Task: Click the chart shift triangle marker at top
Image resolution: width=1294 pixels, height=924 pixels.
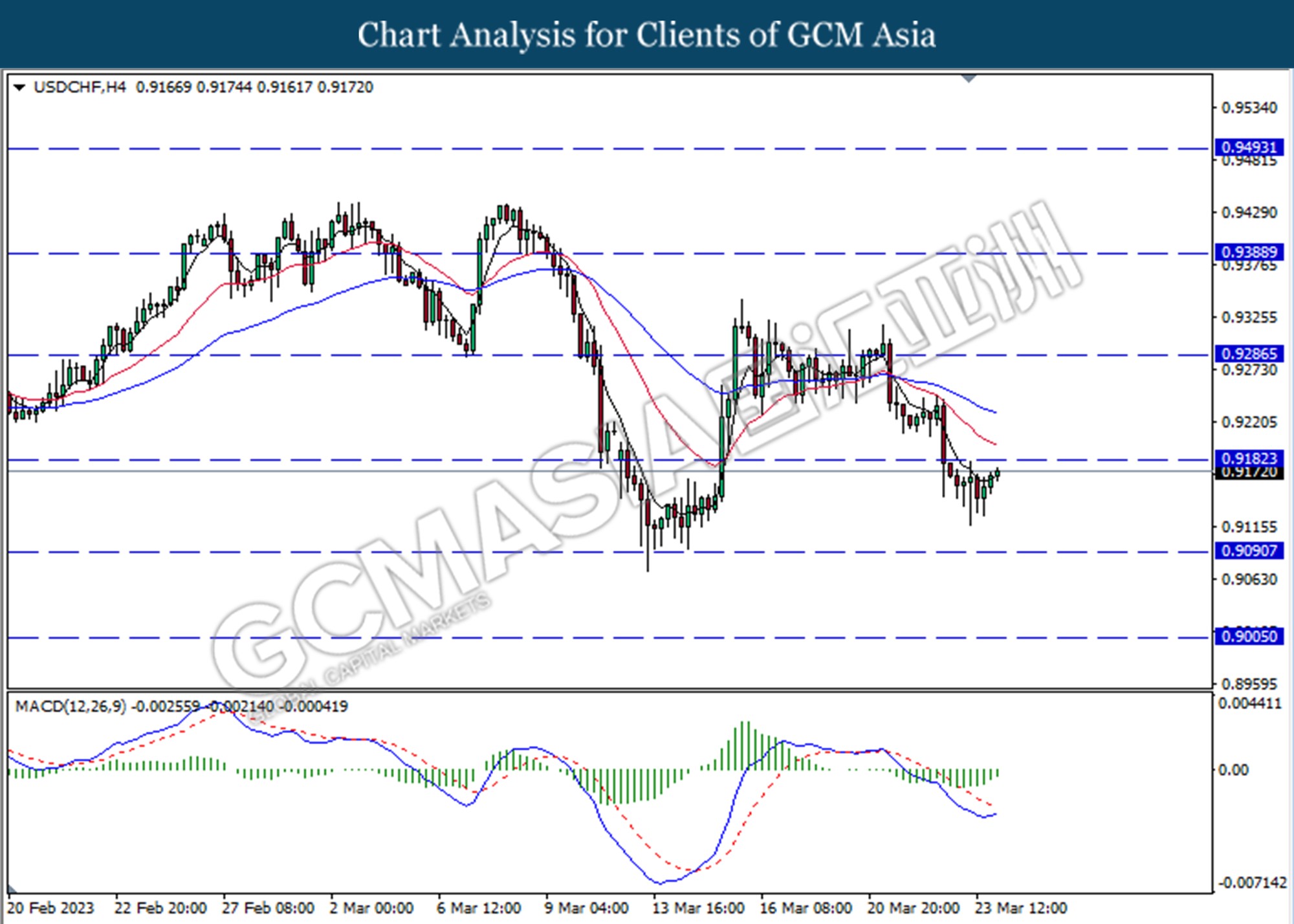Action: [x=969, y=79]
